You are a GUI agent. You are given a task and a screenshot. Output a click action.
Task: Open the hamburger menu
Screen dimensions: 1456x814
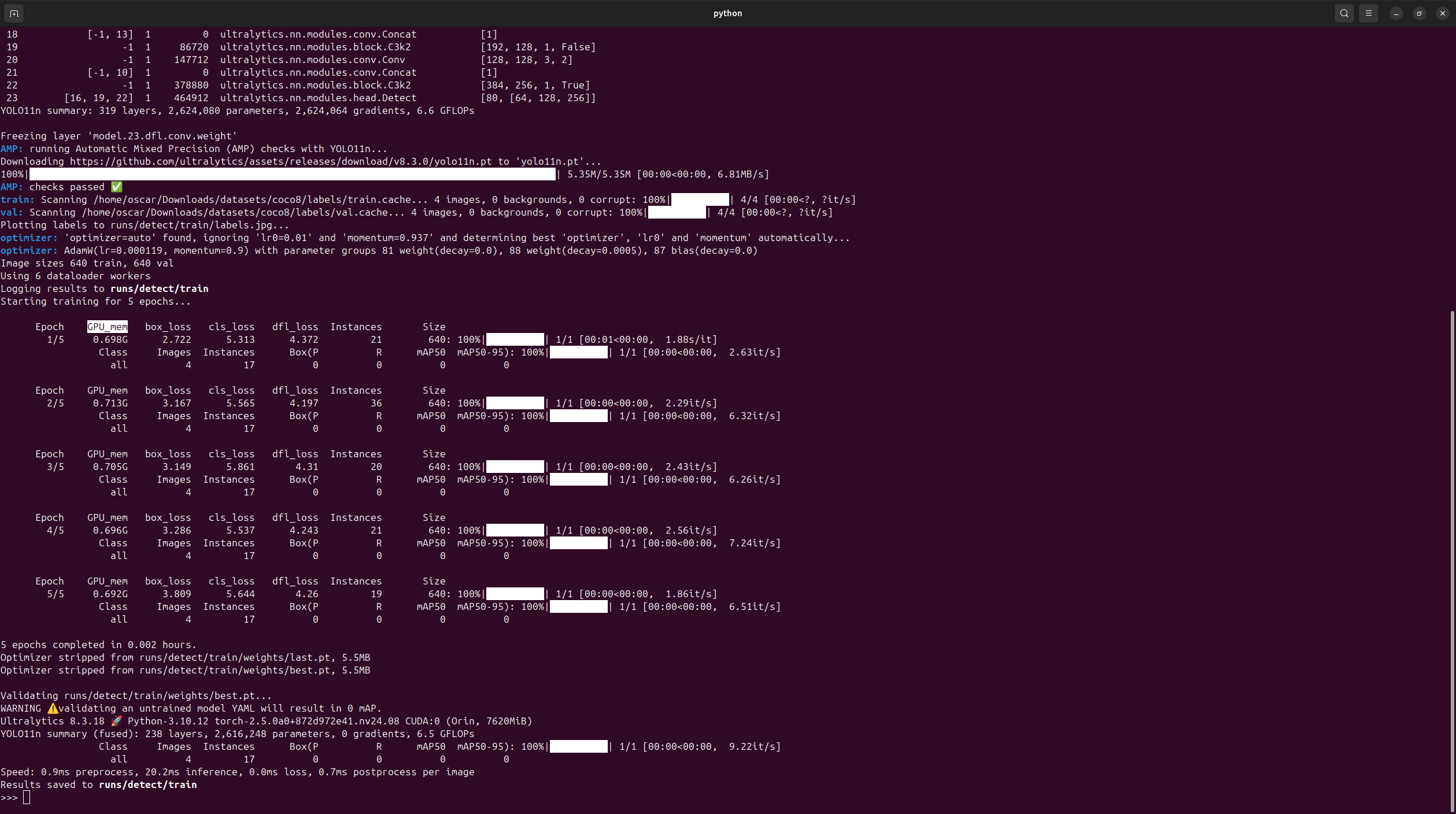click(1368, 13)
